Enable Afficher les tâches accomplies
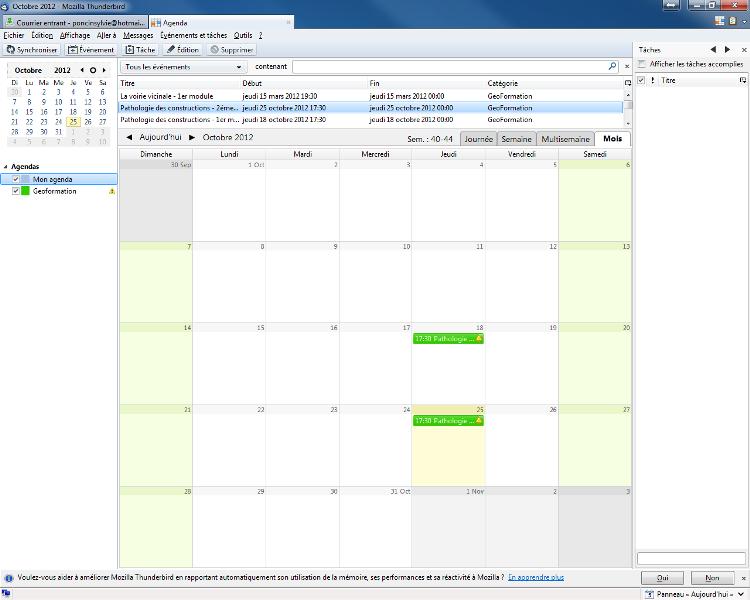The height and width of the screenshot is (600, 750). click(x=642, y=64)
